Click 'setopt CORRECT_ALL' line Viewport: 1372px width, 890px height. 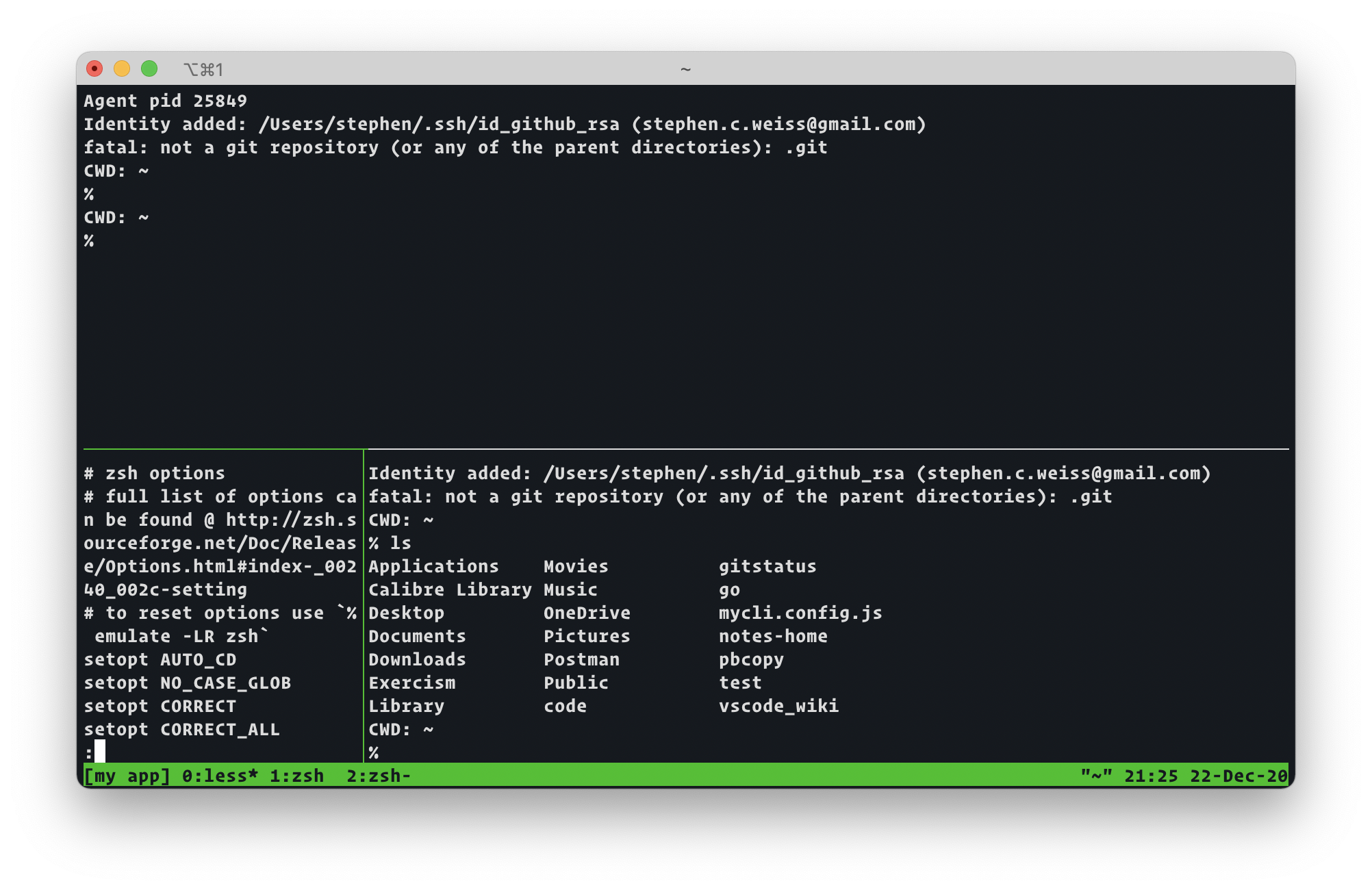[181, 729]
